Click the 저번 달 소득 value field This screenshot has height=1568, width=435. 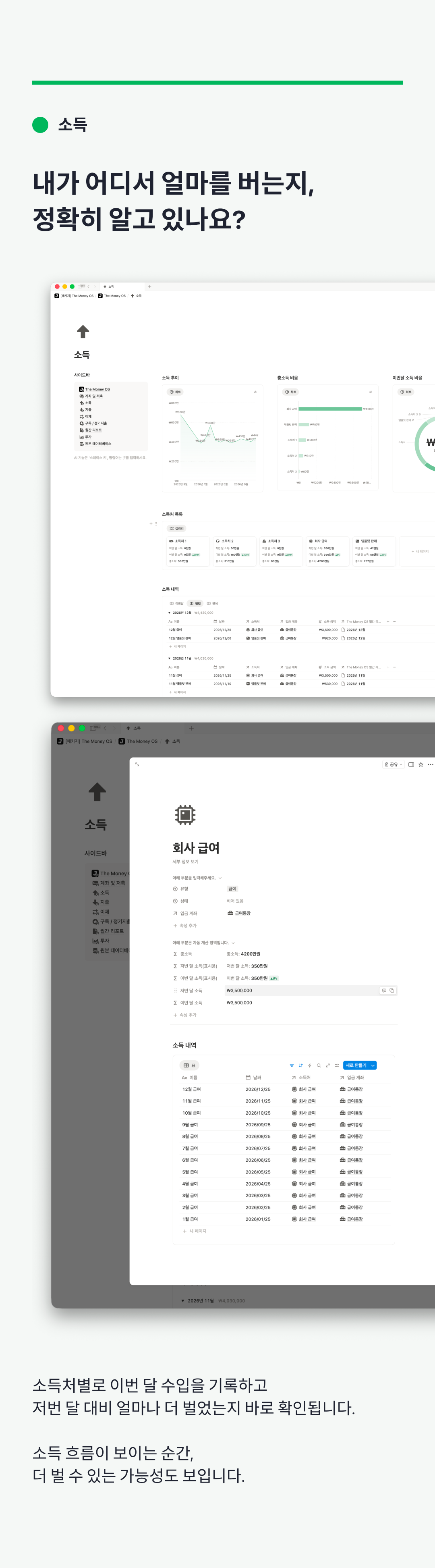click(x=310, y=991)
